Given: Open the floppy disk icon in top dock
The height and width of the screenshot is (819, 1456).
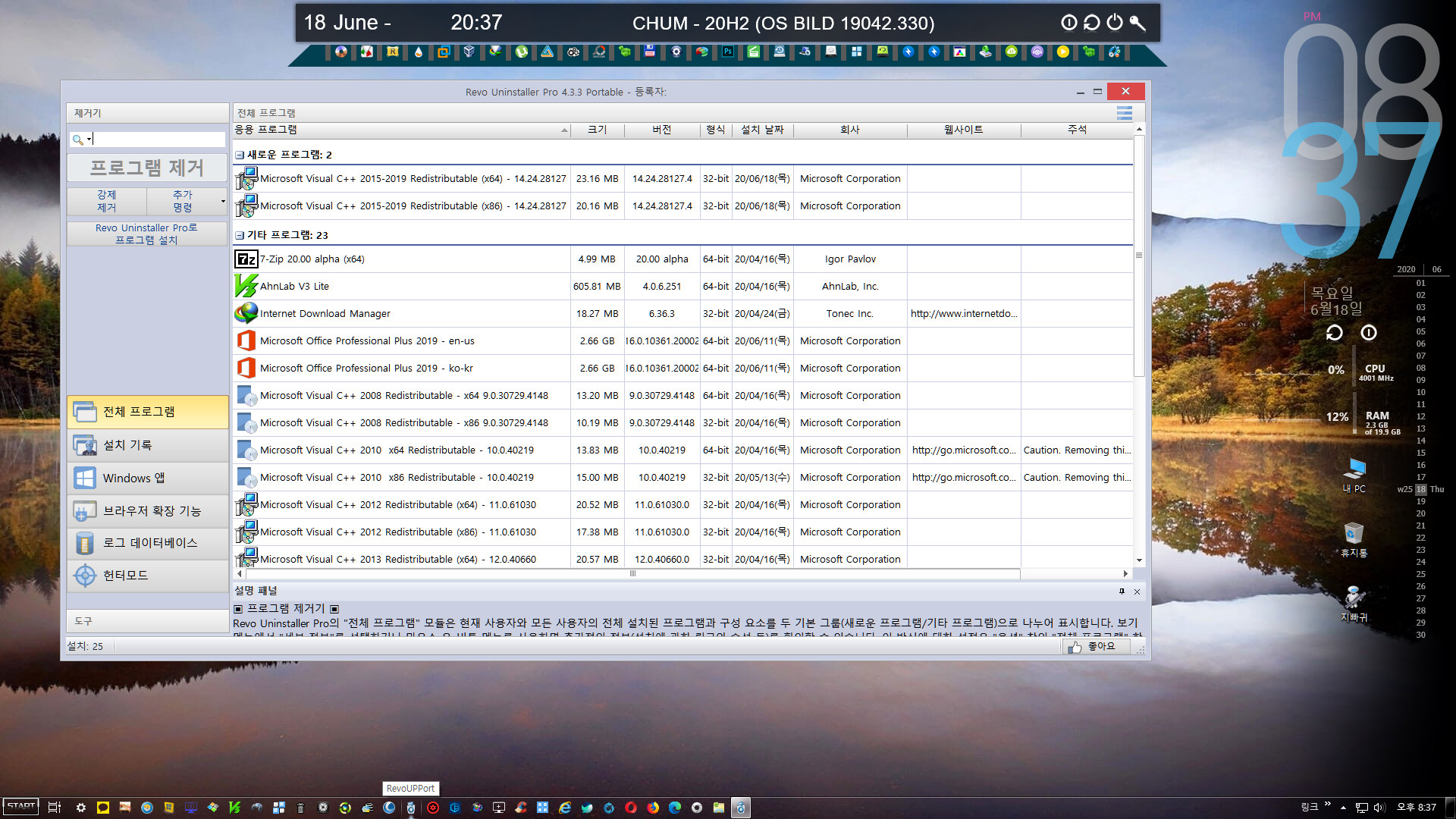Looking at the screenshot, I should pyautogui.click(x=650, y=52).
